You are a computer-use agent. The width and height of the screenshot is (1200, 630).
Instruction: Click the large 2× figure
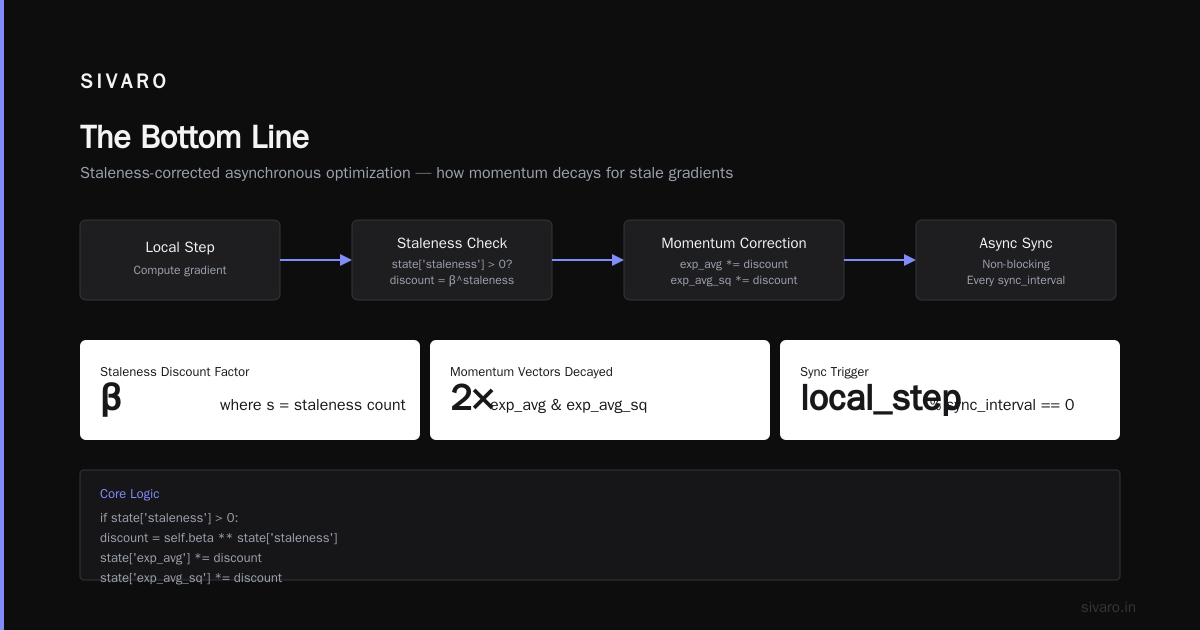472,398
